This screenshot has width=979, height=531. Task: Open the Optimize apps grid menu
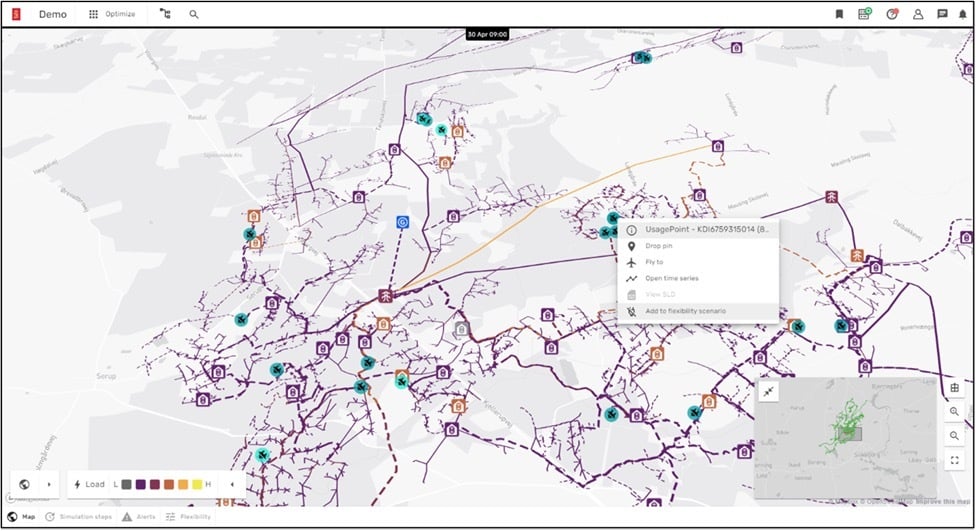(94, 15)
